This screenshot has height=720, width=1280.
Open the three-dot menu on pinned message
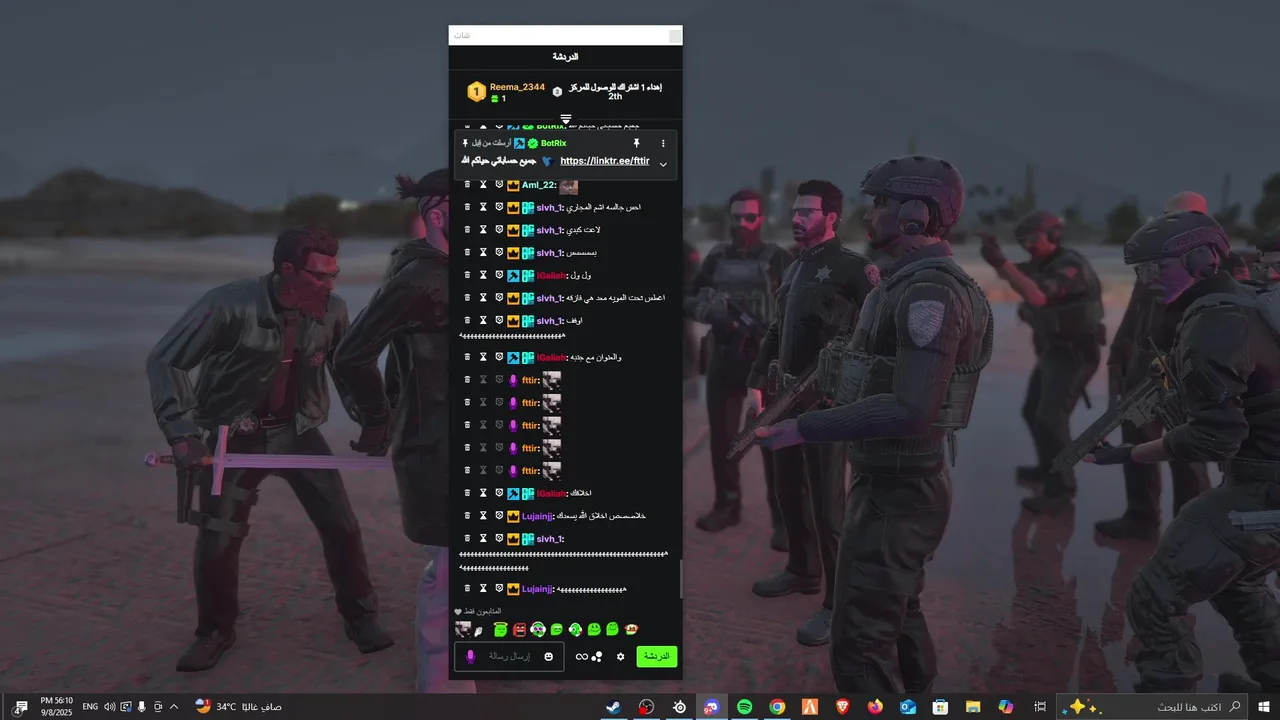662,144
